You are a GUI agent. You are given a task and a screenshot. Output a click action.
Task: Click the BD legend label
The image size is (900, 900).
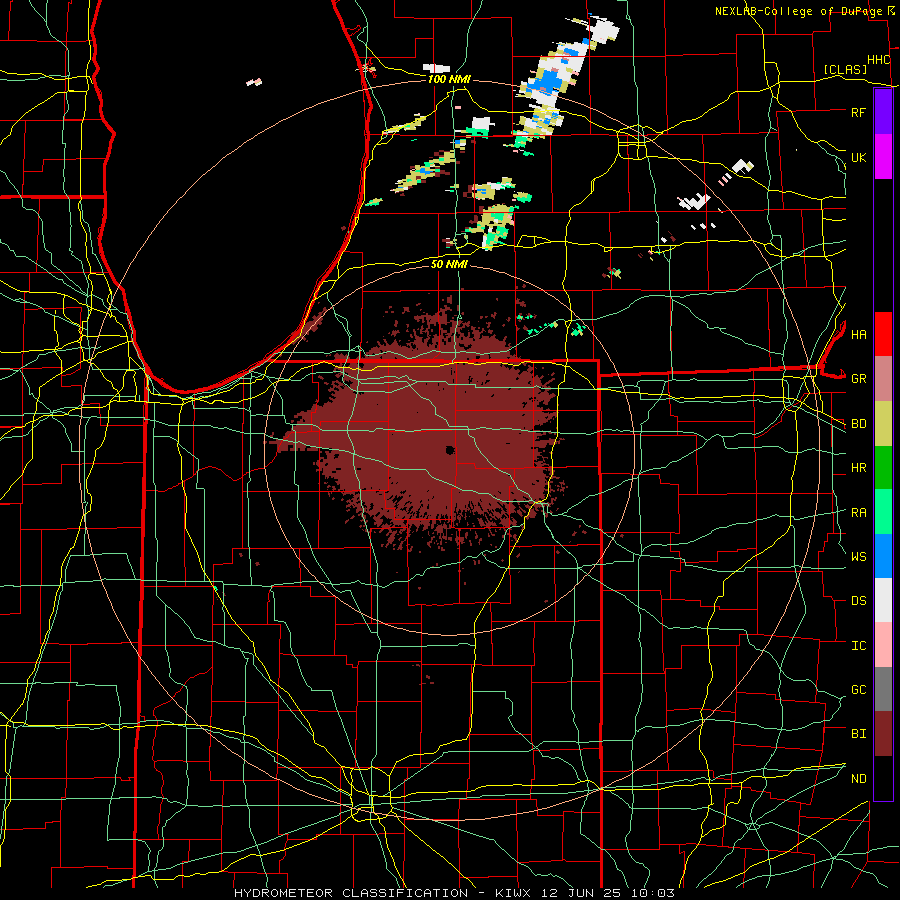click(x=858, y=424)
